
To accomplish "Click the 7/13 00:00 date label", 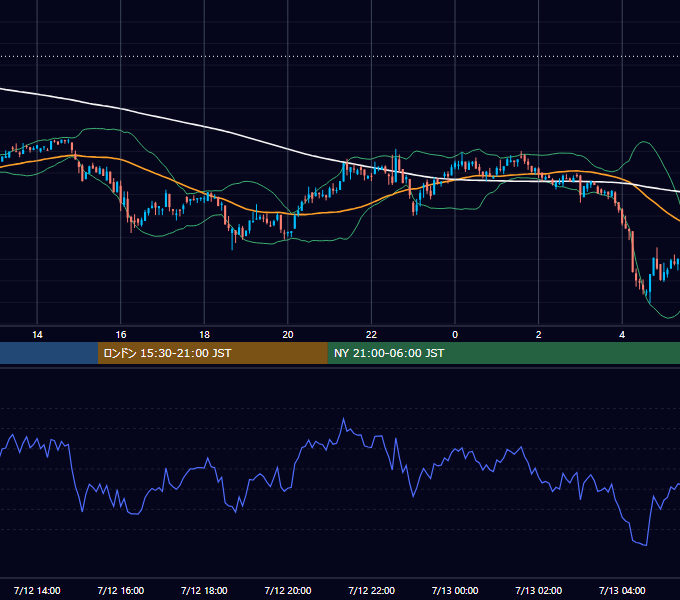I will pyautogui.click(x=455, y=590).
